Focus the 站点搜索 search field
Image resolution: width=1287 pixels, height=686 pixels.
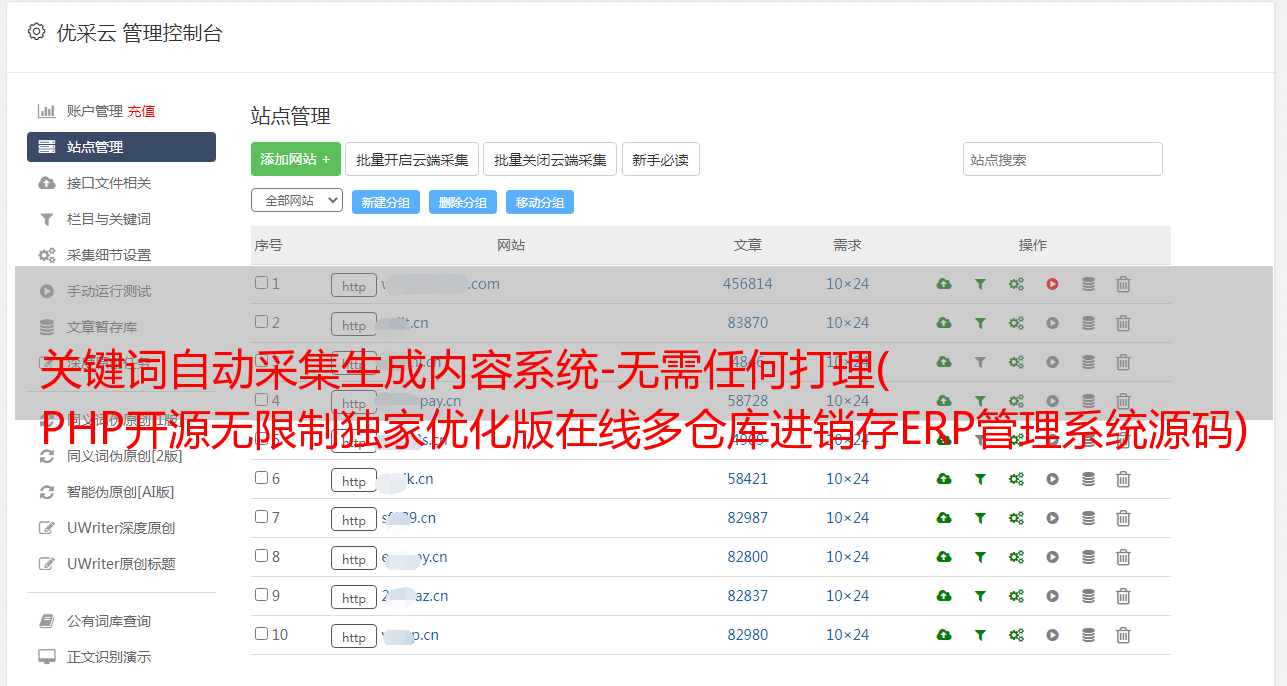pyautogui.click(x=1063, y=159)
